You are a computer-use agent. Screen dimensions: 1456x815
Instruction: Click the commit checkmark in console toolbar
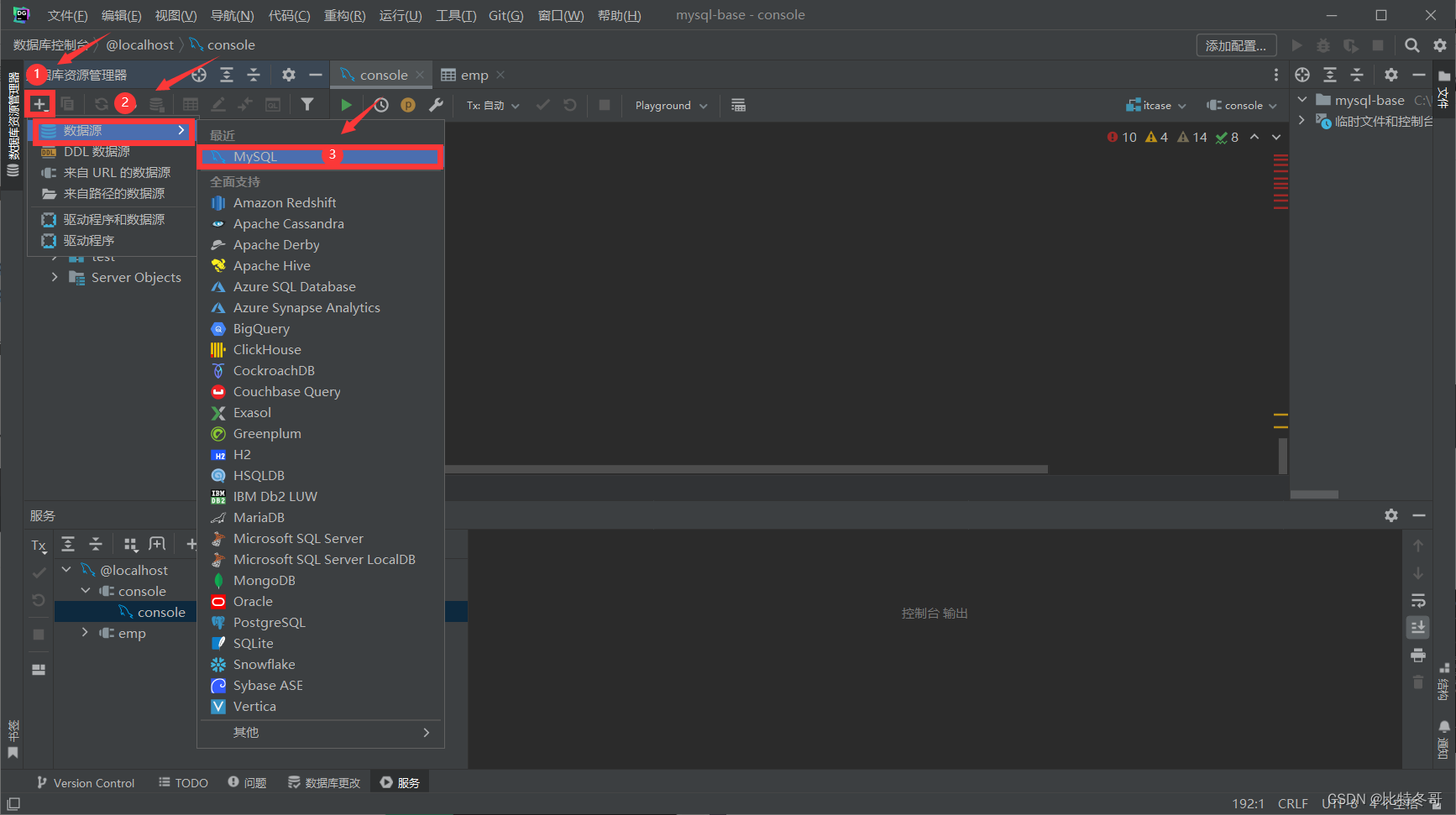coord(543,105)
